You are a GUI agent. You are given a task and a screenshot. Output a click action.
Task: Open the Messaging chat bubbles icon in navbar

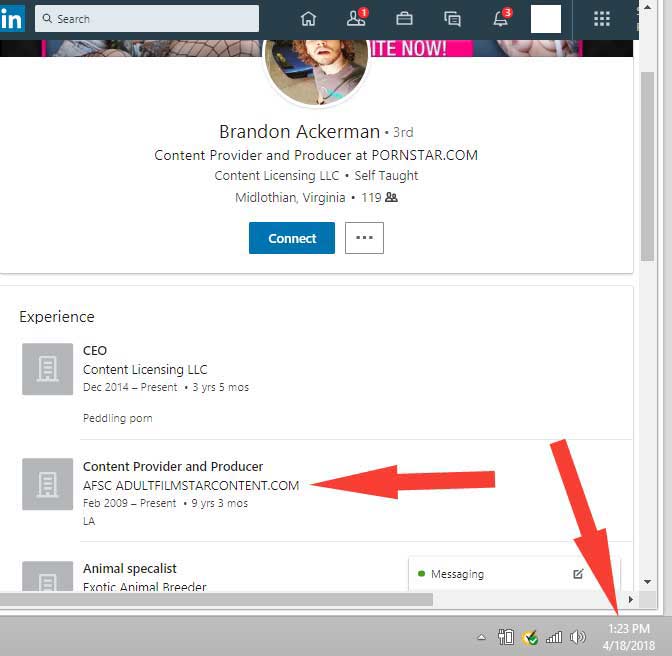(x=452, y=19)
